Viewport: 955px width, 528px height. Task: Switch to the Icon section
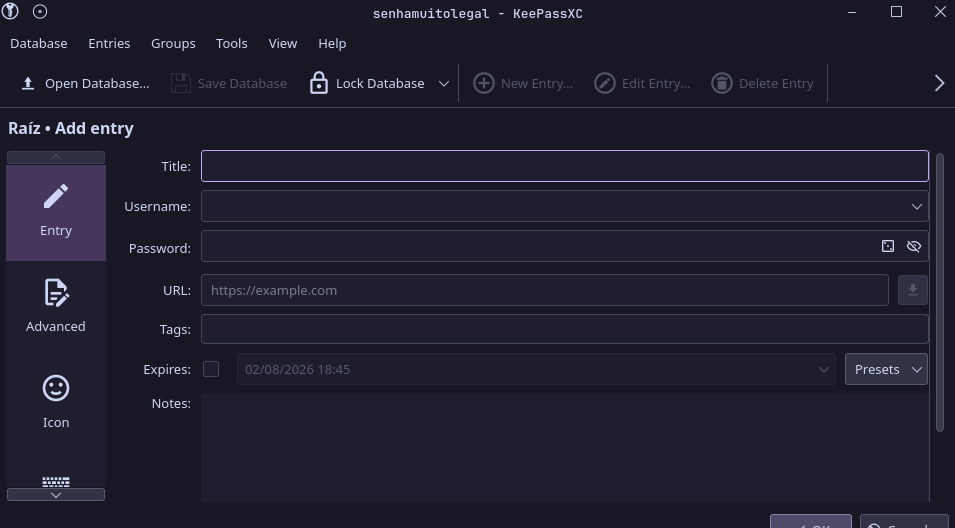click(x=56, y=402)
